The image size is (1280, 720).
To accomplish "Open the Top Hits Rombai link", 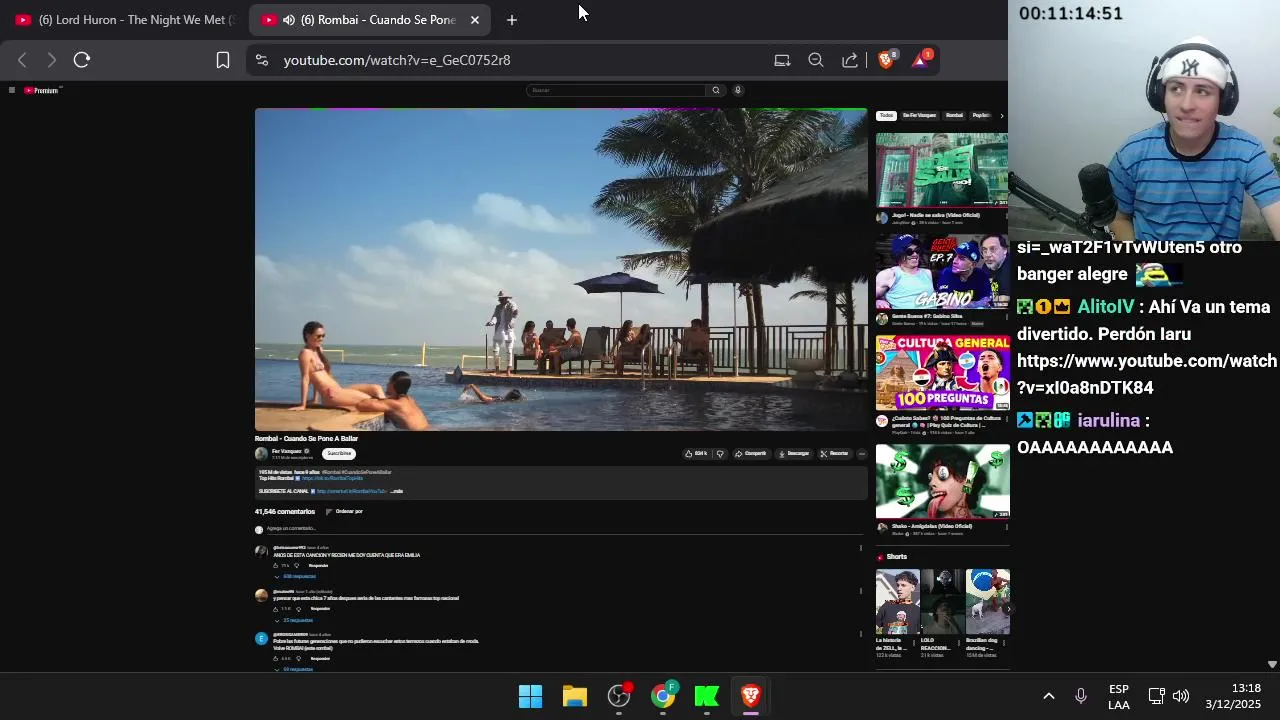I will pyautogui.click(x=333, y=478).
